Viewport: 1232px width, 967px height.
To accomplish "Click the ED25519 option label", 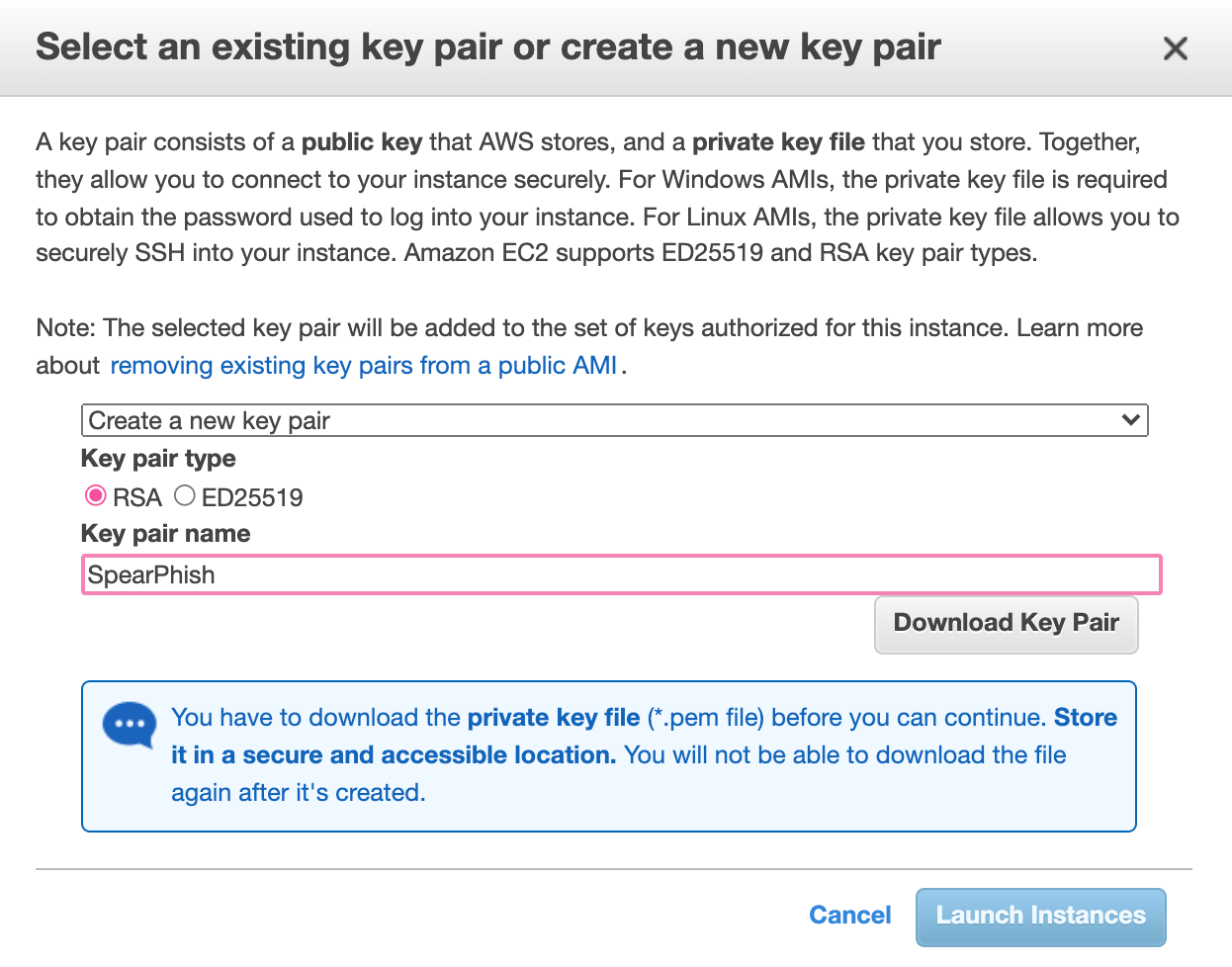I will (x=252, y=497).
